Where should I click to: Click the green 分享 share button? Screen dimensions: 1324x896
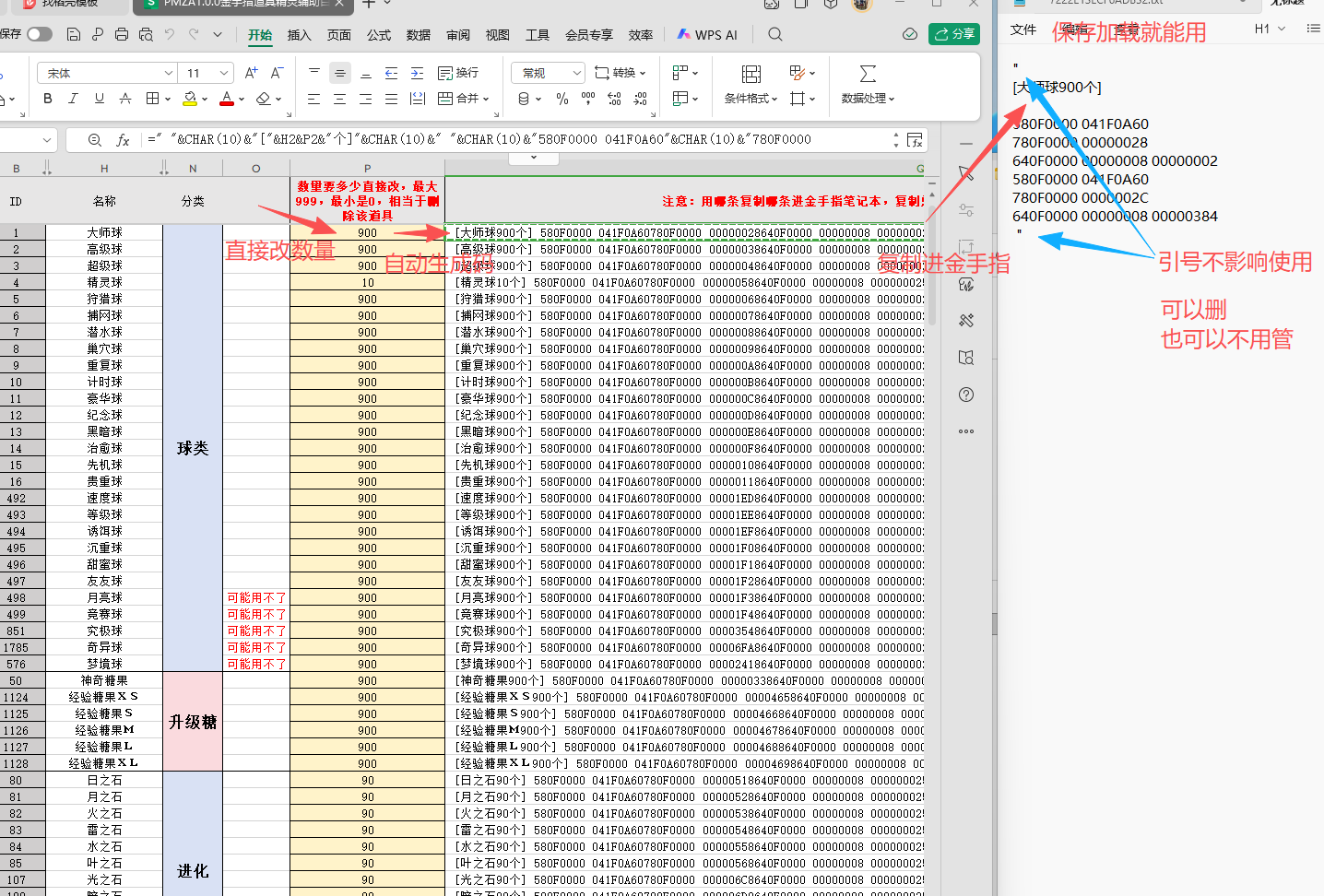tap(954, 34)
